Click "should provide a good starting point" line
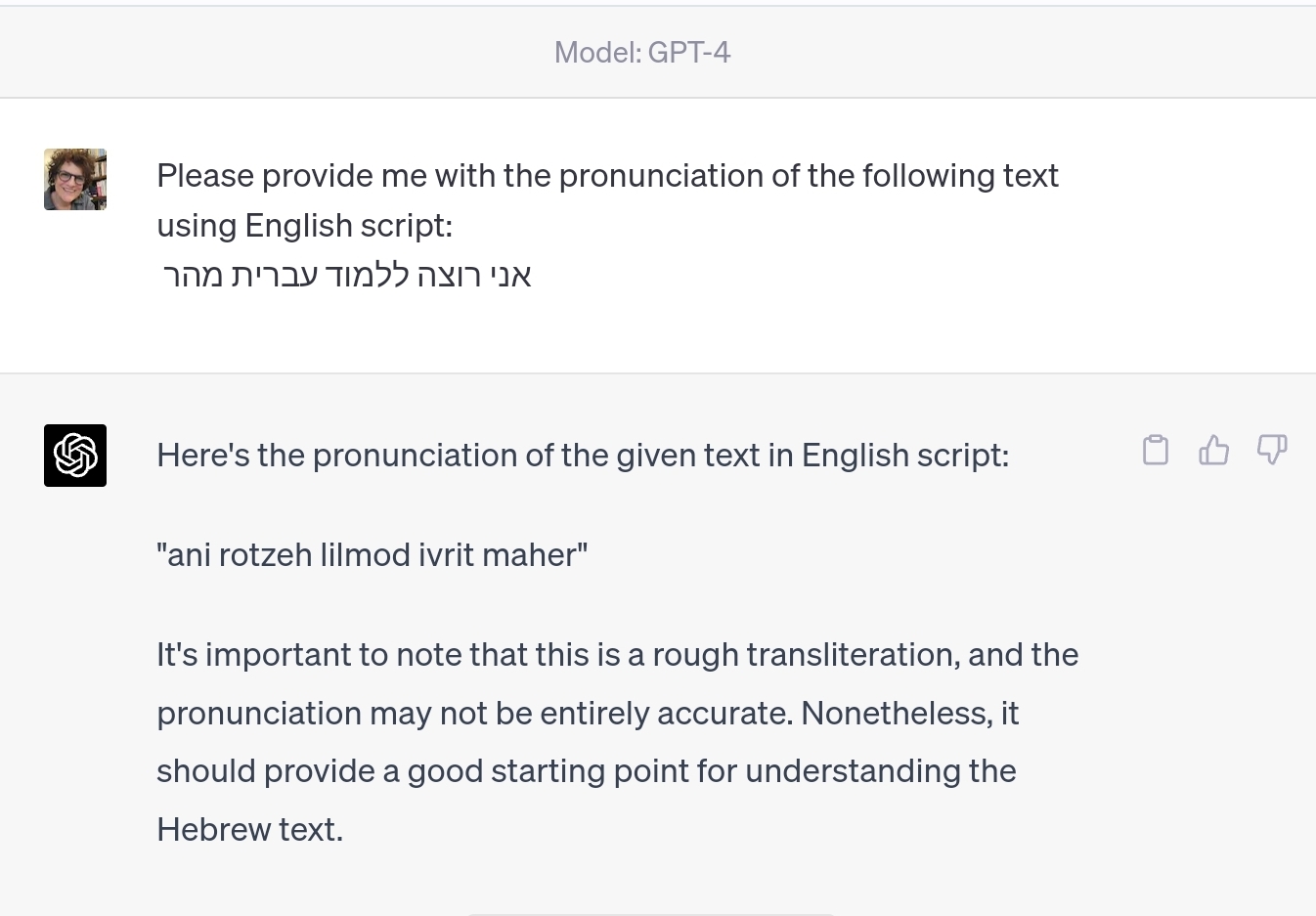Image resolution: width=1316 pixels, height=916 pixels. [x=587, y=771]
